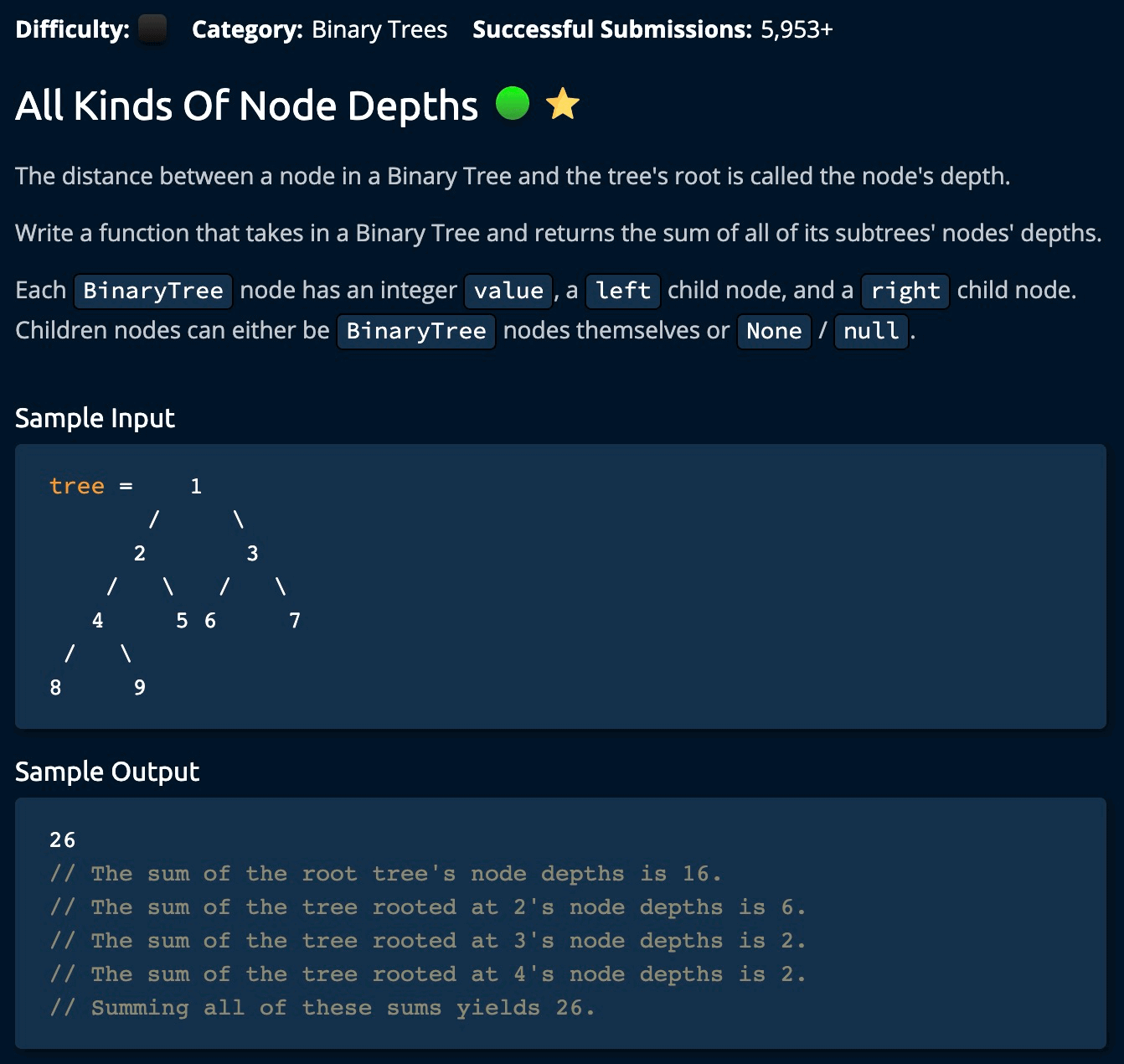The width and height of the screenshot is (1124, 1064).
Task: Click node 7 in the tree diagram
Action: coord(294,621)
